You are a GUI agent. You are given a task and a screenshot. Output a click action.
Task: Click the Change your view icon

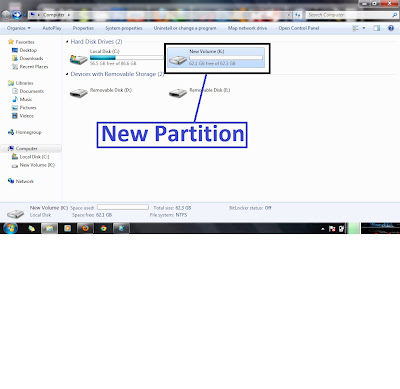(x=355, y=28)
